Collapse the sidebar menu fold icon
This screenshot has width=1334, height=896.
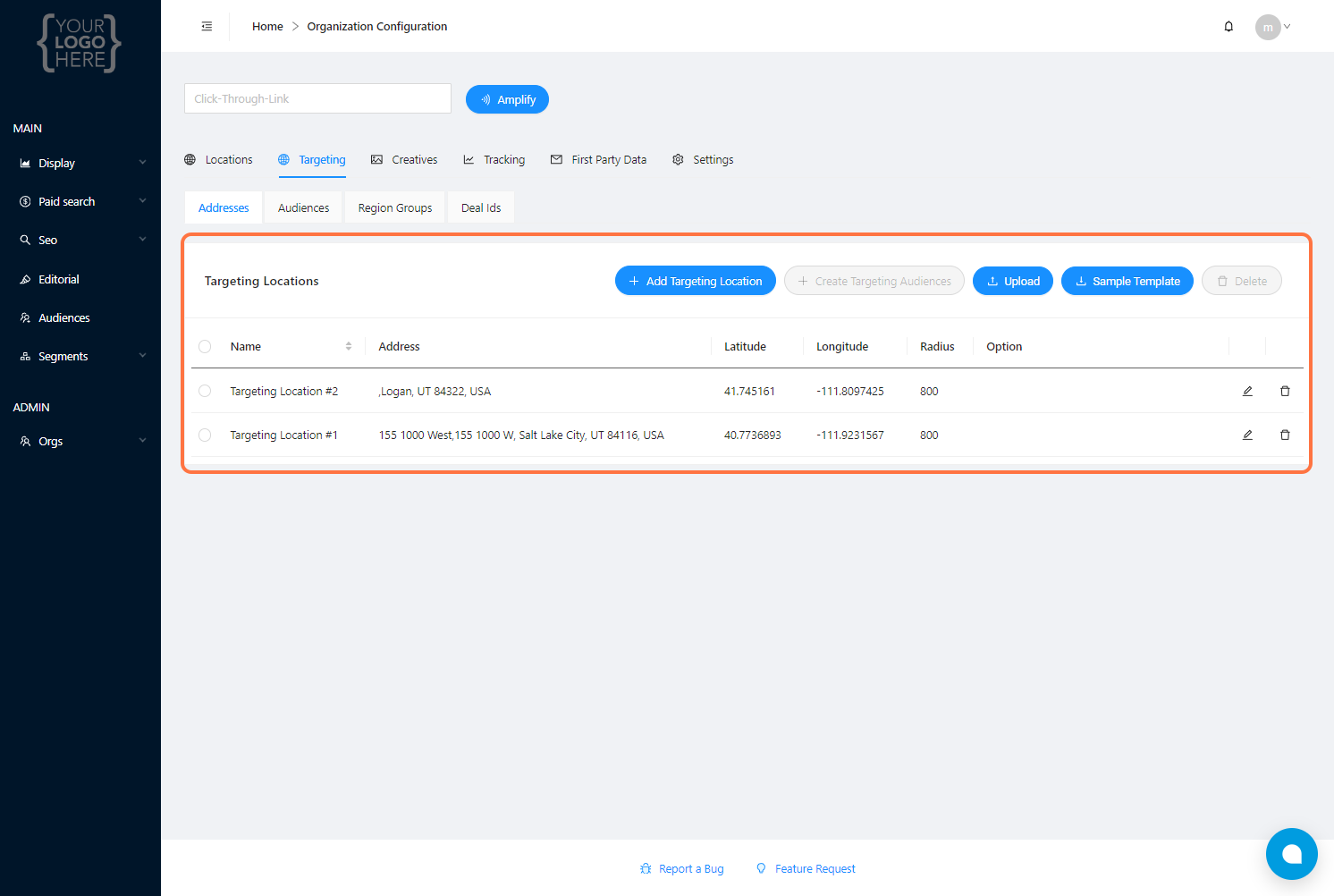pos(207,27)
